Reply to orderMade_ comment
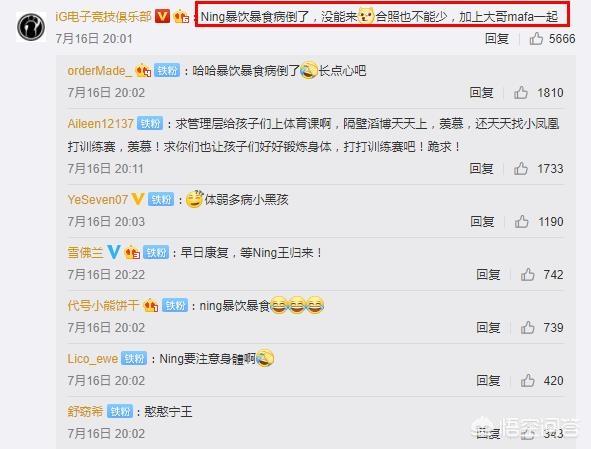Viewport: 591px width, 449px height. click(481, 92)
